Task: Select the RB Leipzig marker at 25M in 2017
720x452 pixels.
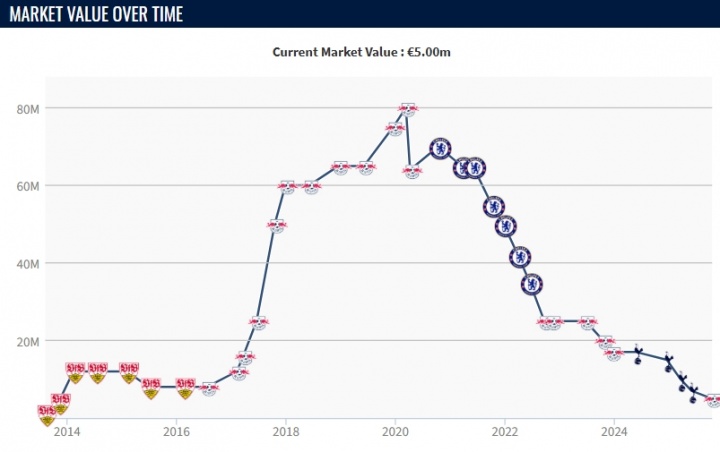Action: (259, 323)
